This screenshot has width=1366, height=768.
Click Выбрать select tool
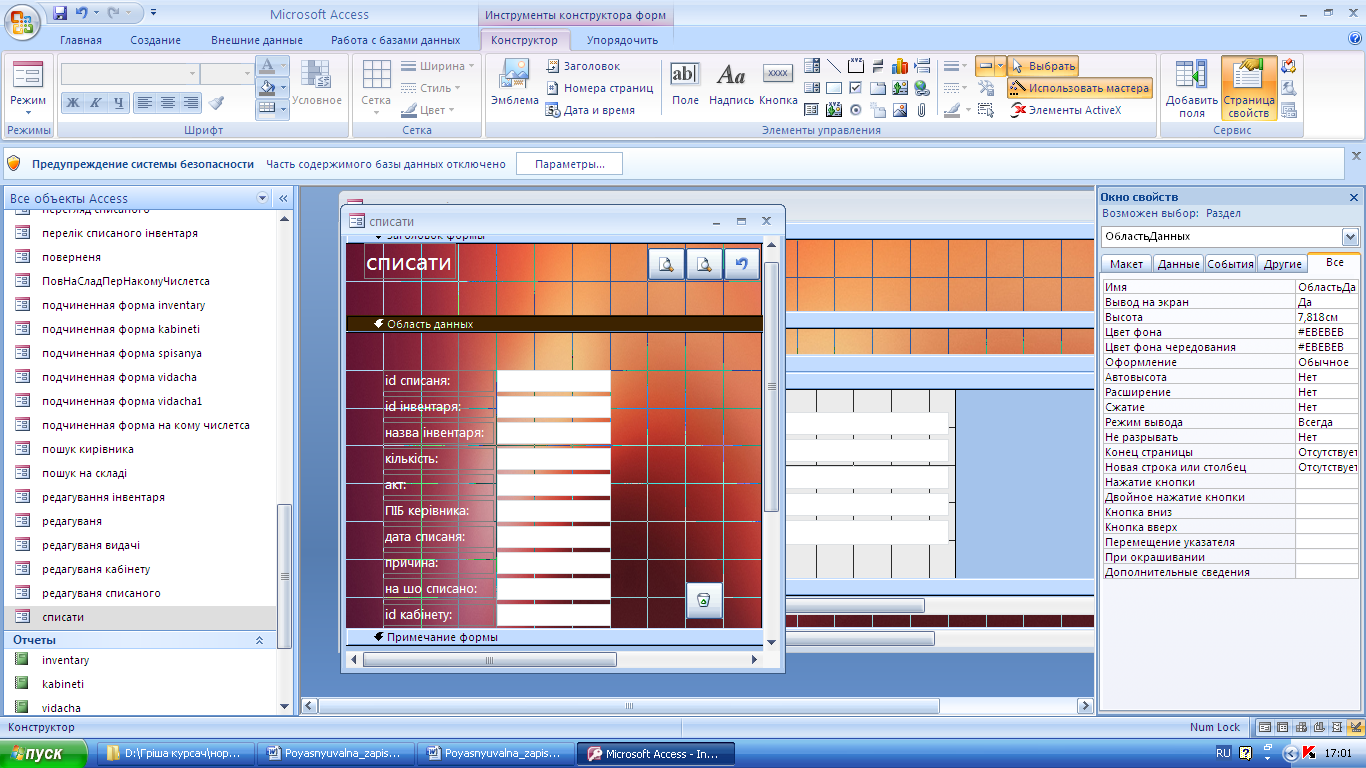click(1043, 66)
